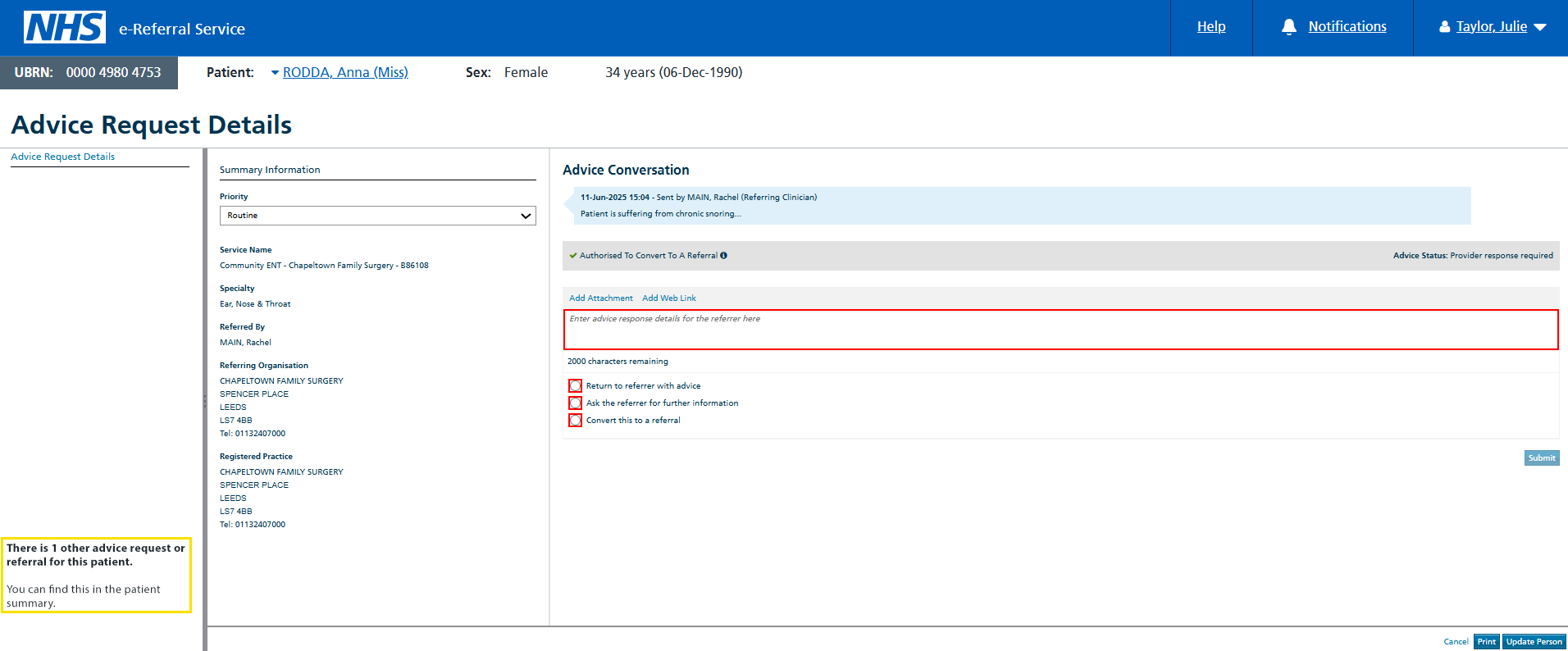Open the Help link in the header
The image size is (1568, 651).
pos(1211,26)
